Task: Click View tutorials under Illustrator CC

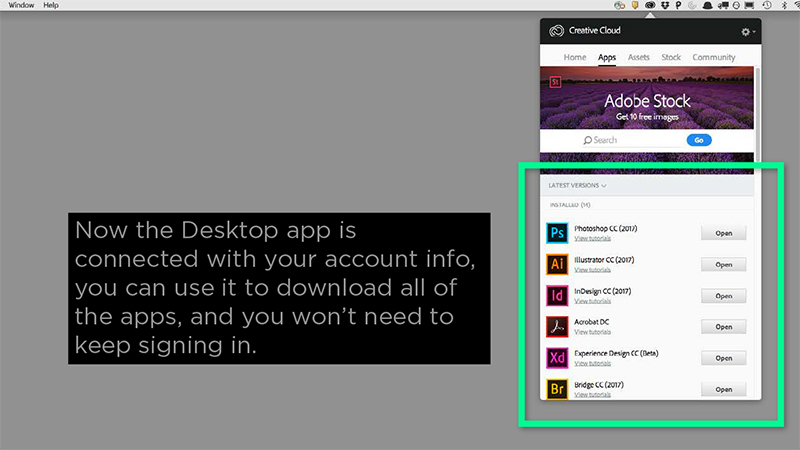Action: point(592,270)
